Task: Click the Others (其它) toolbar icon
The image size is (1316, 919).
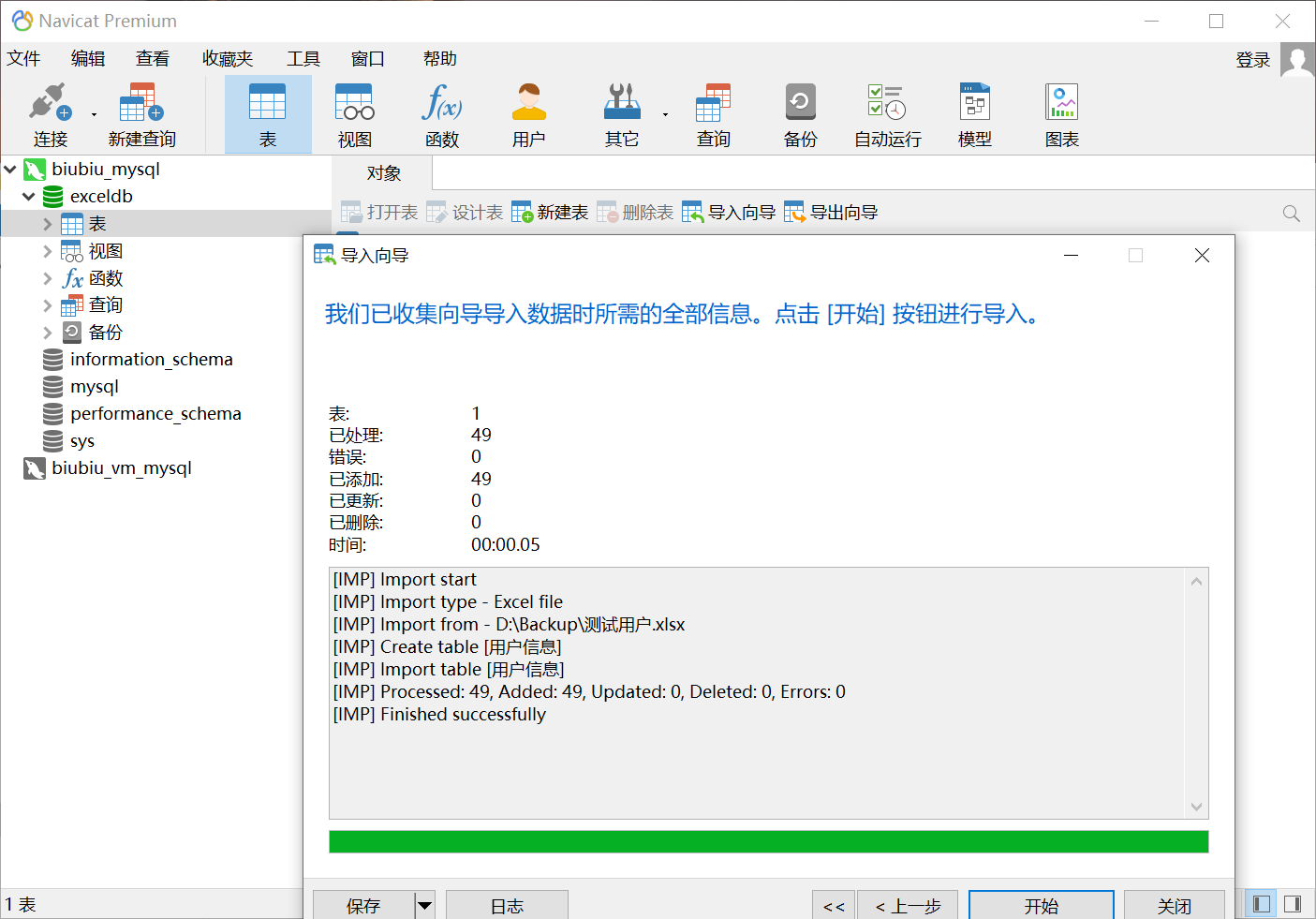Action: tap(622, 114)
